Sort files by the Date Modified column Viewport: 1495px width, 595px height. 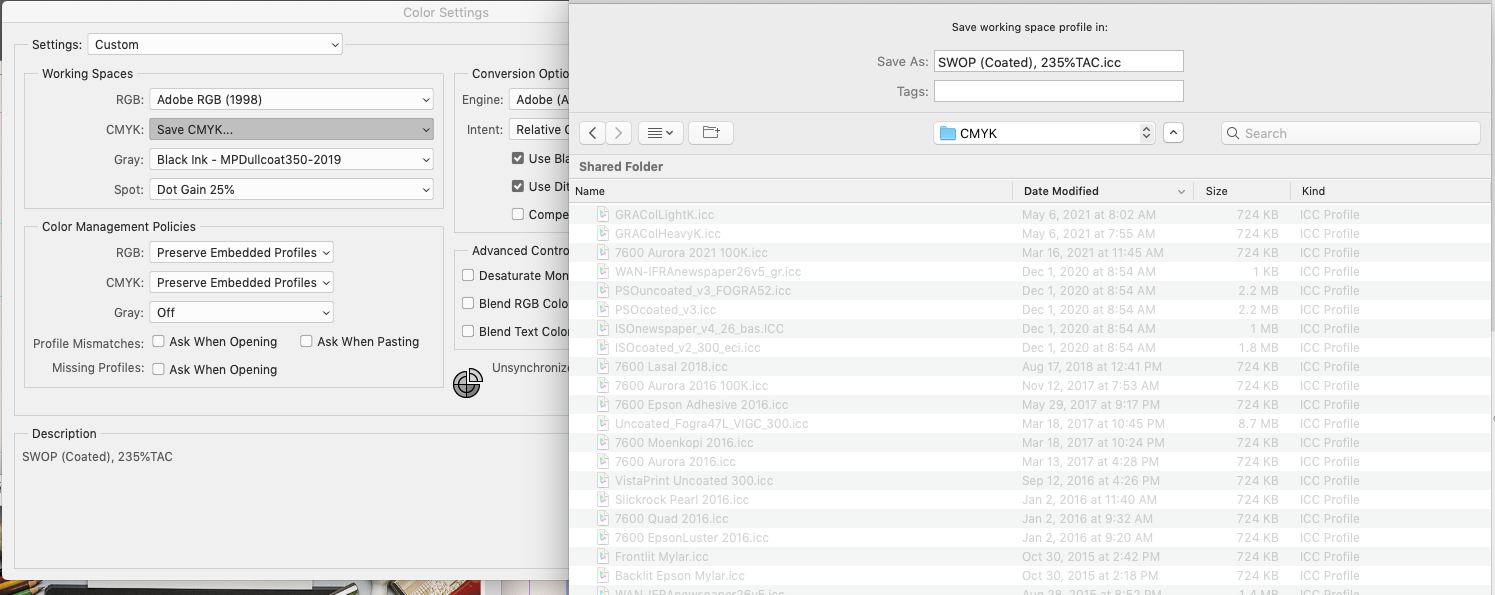1062,190
